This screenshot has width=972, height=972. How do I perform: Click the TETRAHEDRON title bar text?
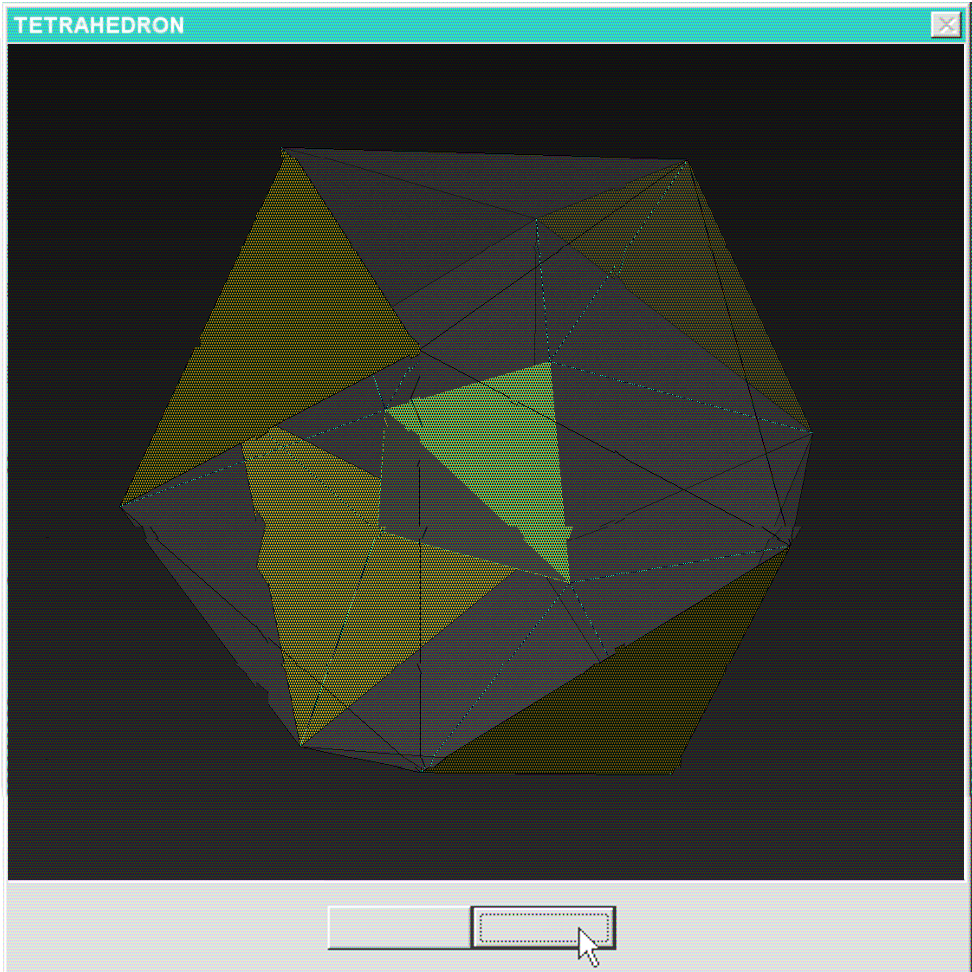[x=99, y=26]
